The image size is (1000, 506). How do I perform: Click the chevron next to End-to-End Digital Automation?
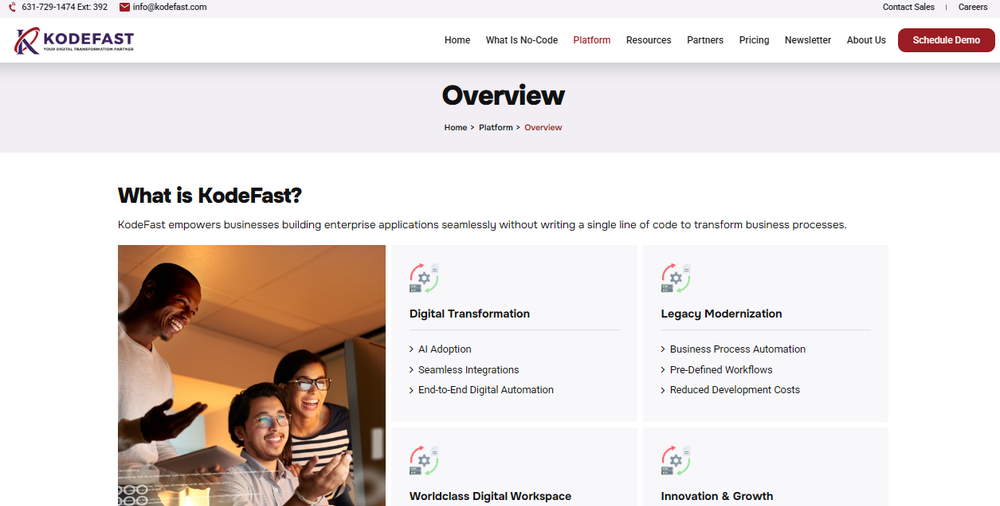(x=411, y=391)
